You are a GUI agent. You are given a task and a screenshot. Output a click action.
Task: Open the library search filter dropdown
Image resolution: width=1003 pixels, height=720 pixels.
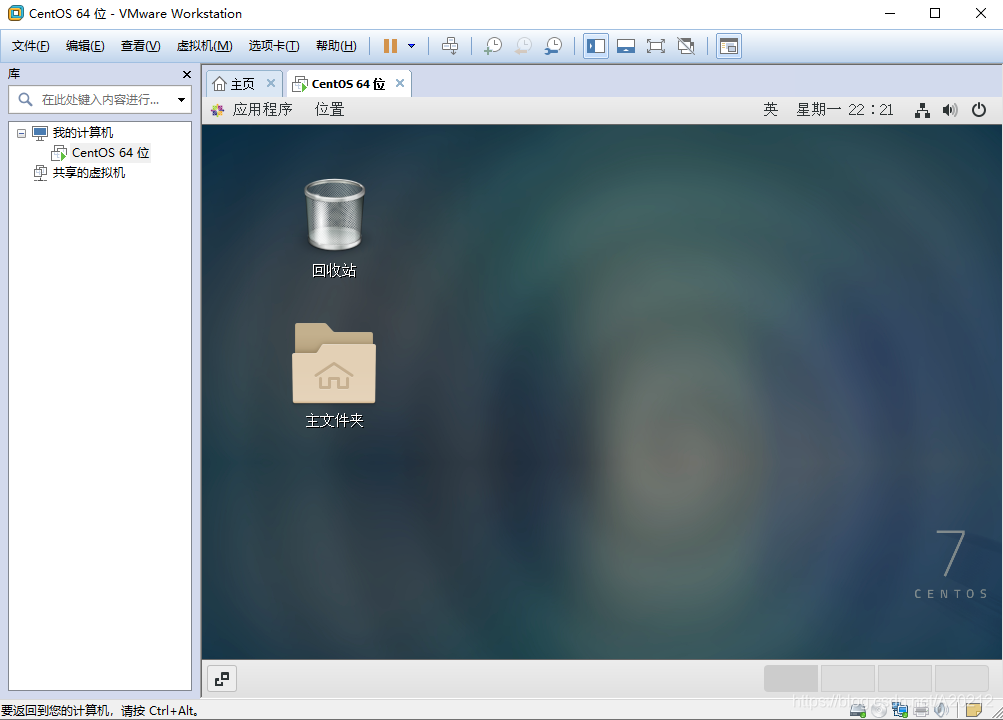point(182,100)
